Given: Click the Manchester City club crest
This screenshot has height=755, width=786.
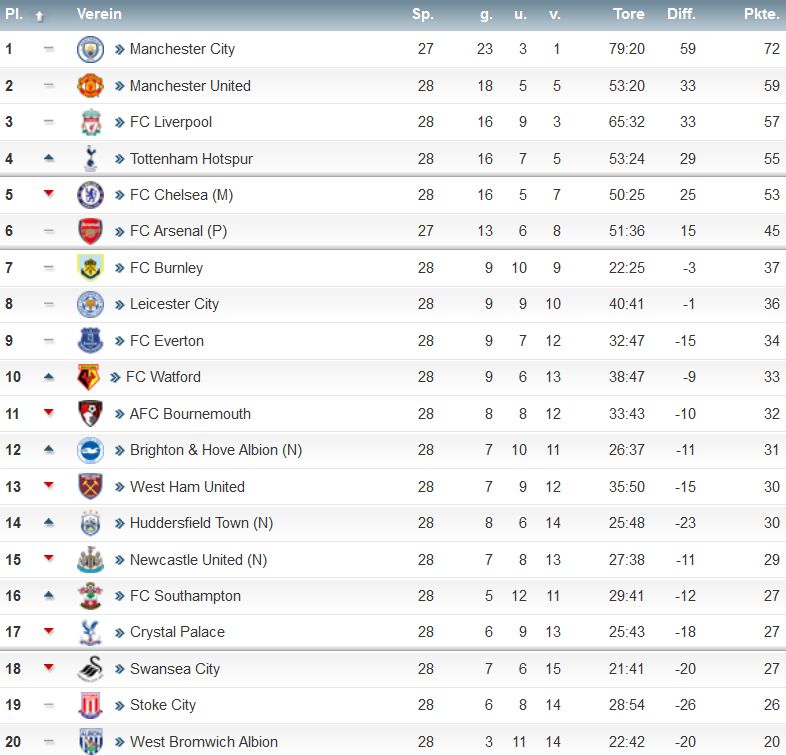Looking at the screenshot, I should [90, 49].
